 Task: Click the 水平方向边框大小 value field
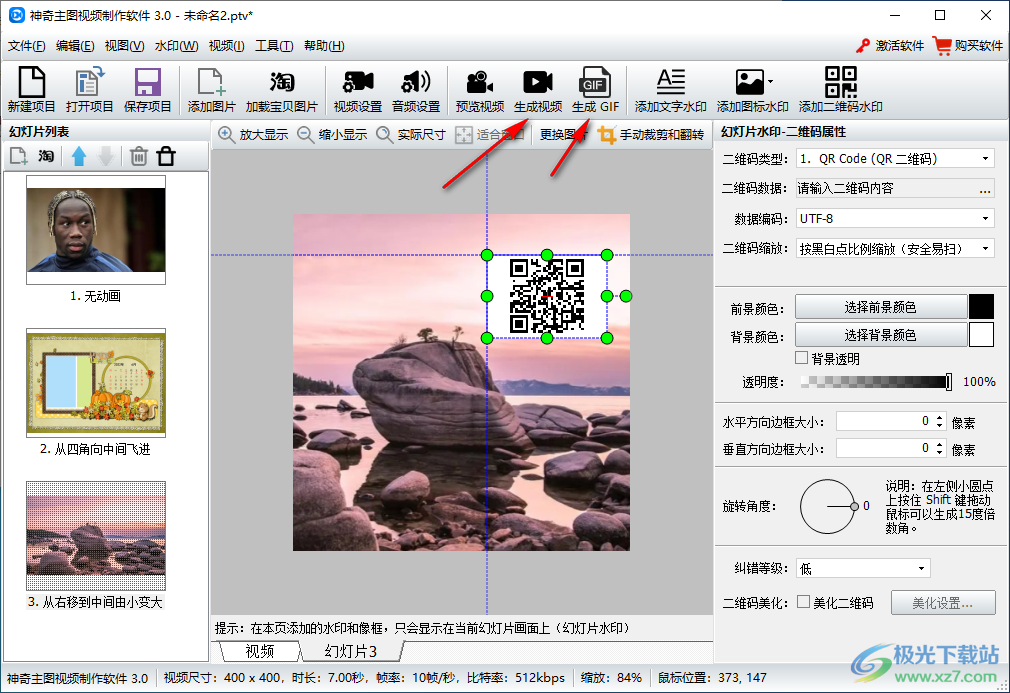[884, 421]
